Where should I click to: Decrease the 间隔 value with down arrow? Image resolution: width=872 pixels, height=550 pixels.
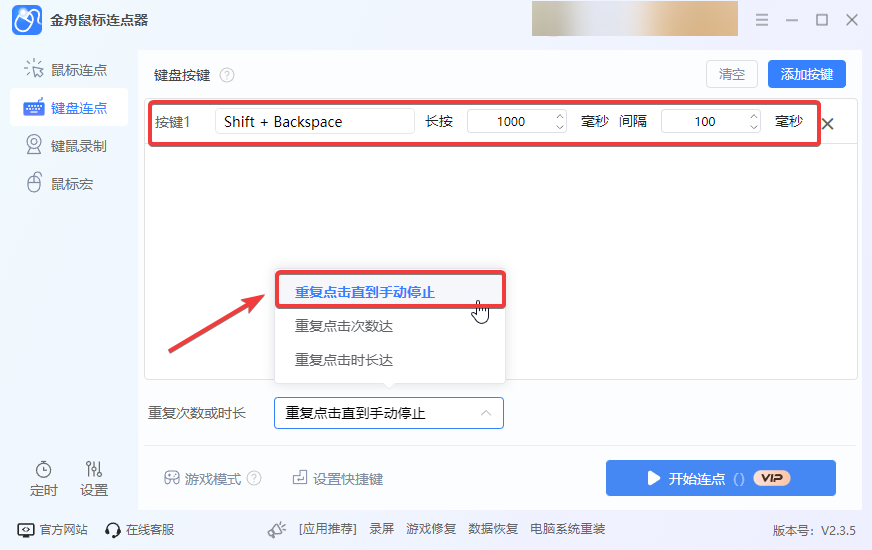pyautogui.click(x=754, y=127)
